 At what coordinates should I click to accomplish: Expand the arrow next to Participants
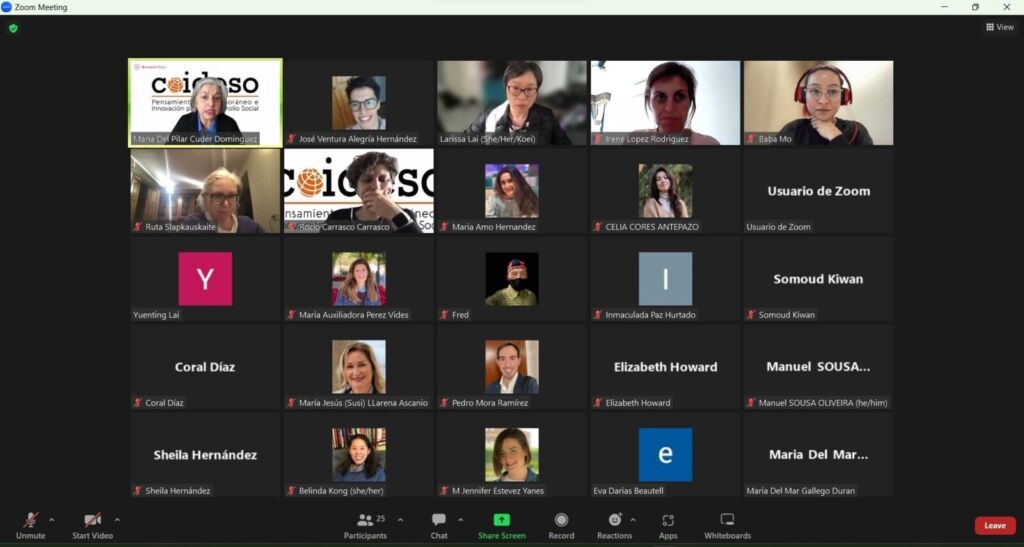click(x=400, y=520)
